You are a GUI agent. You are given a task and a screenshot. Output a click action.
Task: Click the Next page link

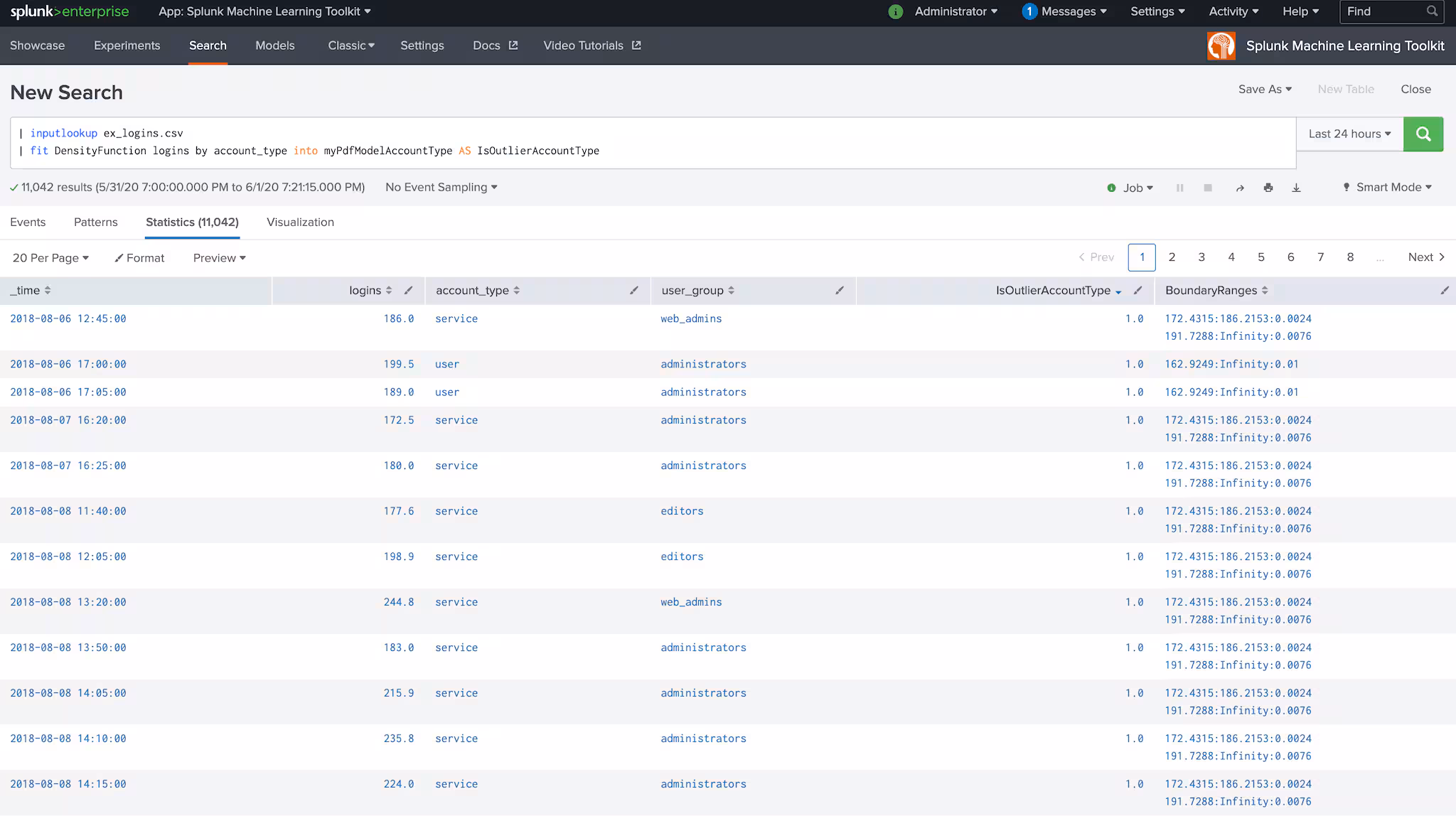(1425, 257)
